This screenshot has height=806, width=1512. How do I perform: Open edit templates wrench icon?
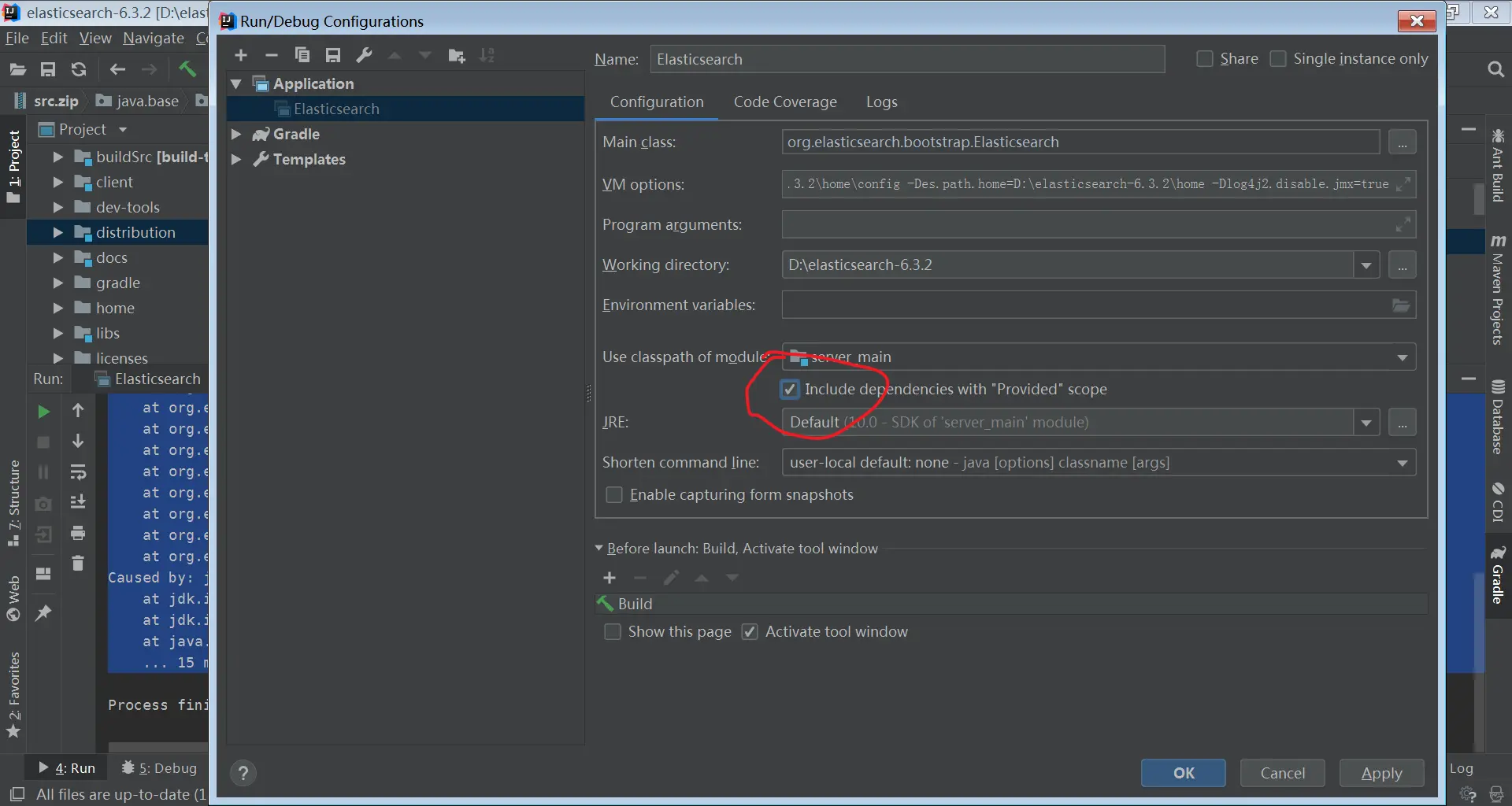364,55
